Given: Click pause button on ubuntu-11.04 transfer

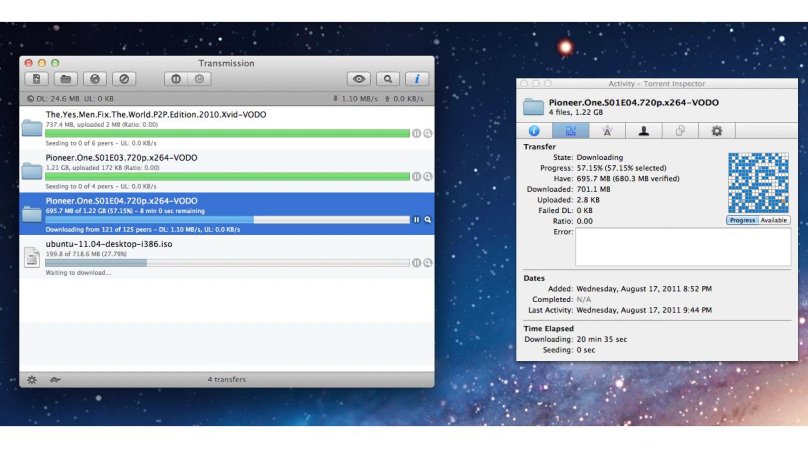Looking at the screenshot, I should pyautogui.click(x=416, y=263).
